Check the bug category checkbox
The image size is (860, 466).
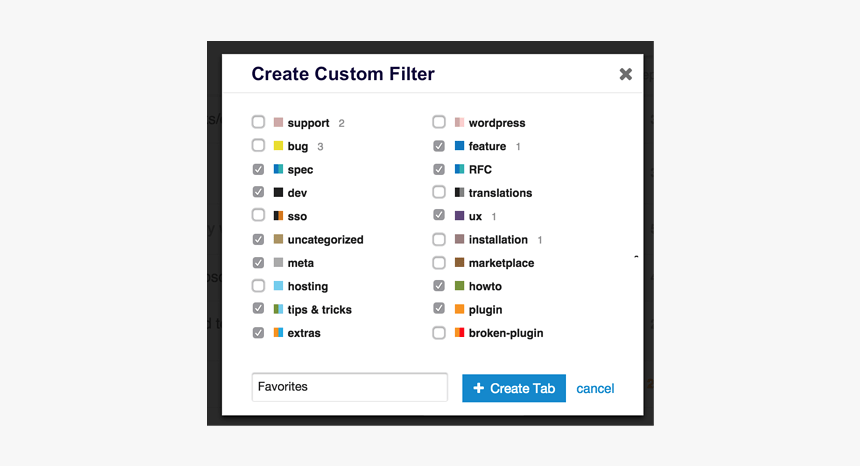tap(258, 145)
